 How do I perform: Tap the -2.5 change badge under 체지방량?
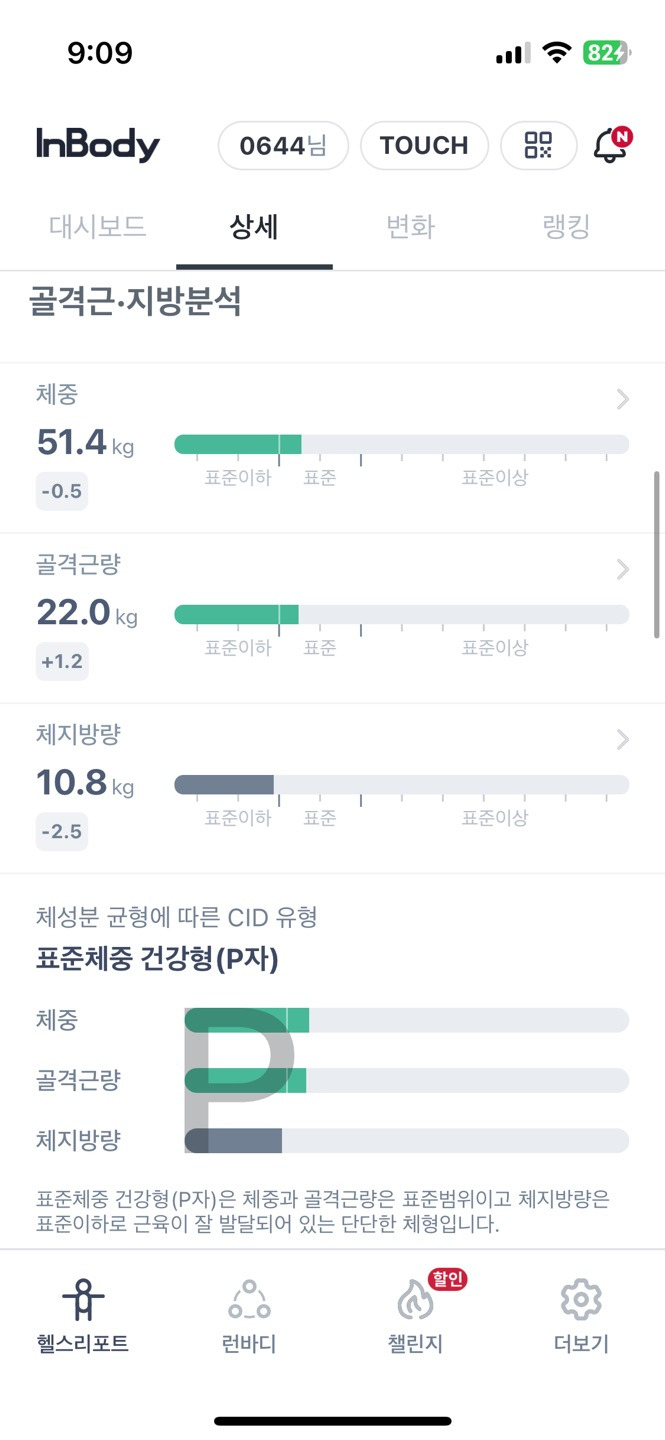point(61,831)
